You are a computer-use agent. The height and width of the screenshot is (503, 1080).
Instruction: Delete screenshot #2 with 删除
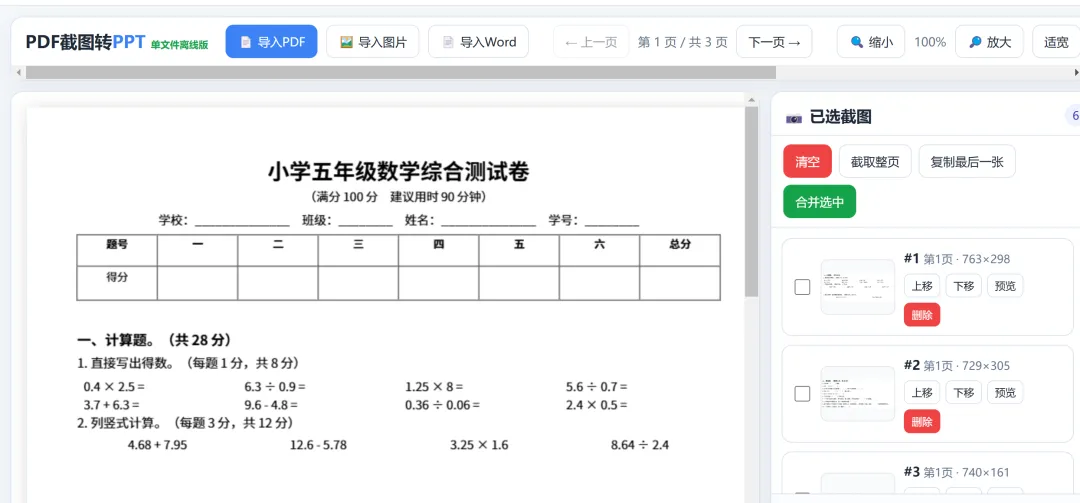922,422
